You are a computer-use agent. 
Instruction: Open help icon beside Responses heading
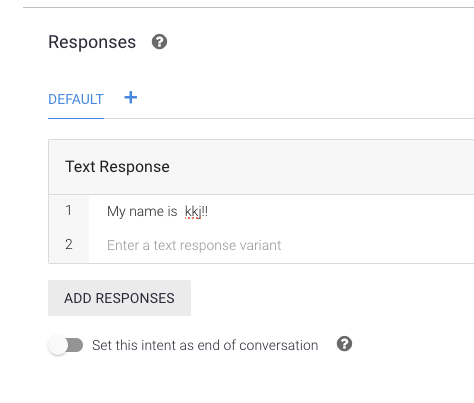point(159,42)
